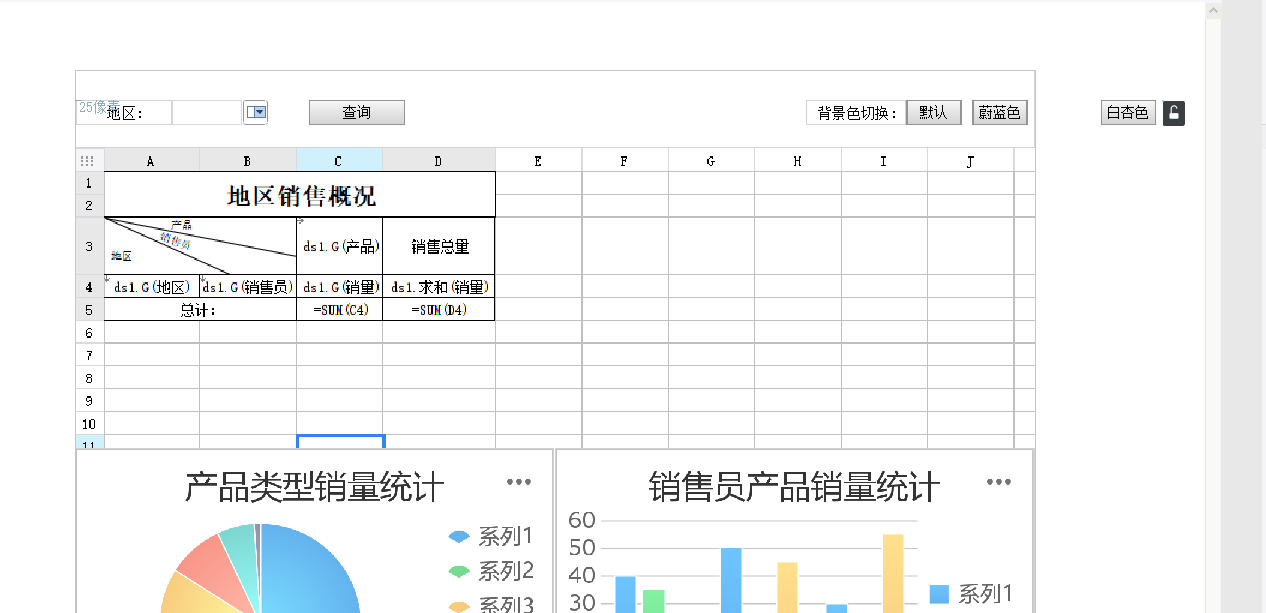1266x613 pixels.
Task: Select row 4 header
Action: point(90,286)
